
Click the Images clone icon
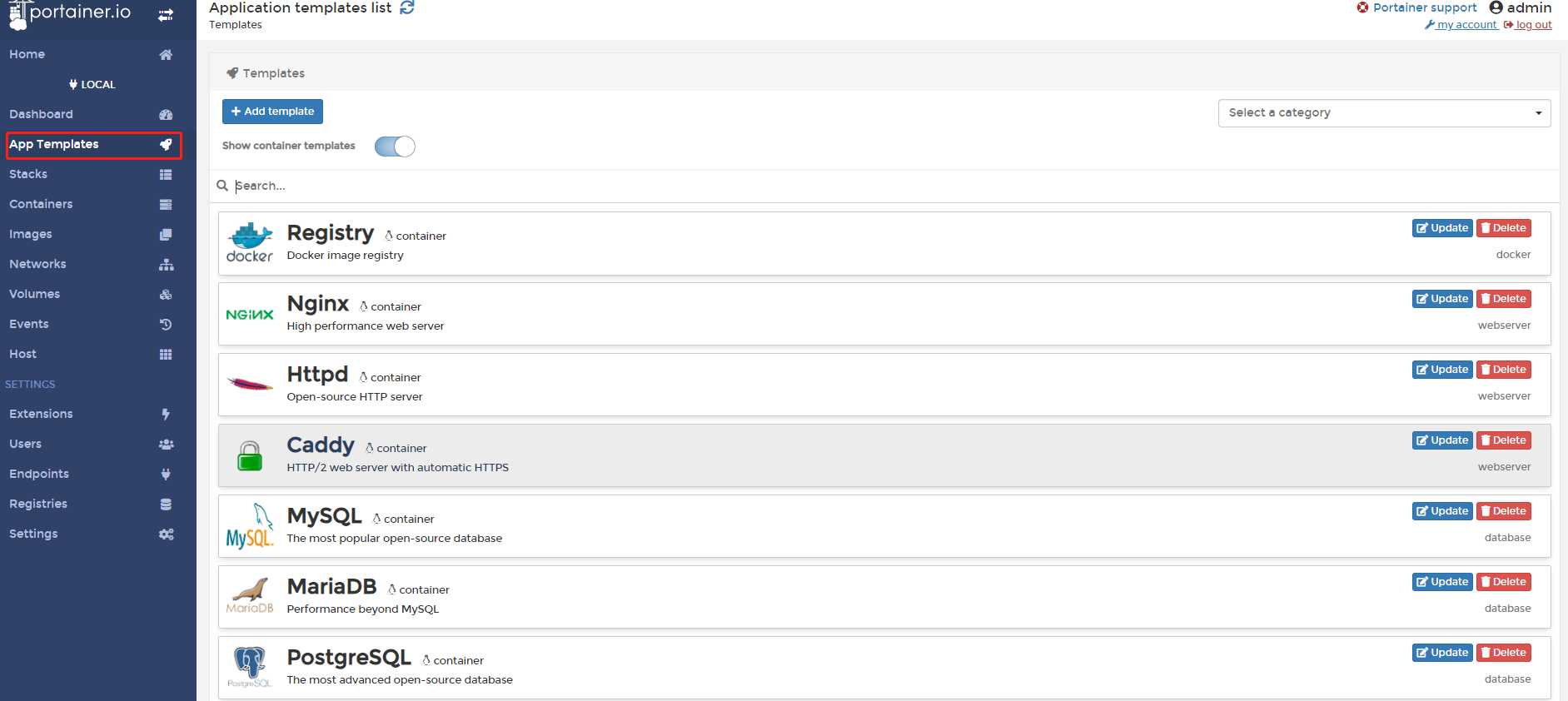pos(166,235)
